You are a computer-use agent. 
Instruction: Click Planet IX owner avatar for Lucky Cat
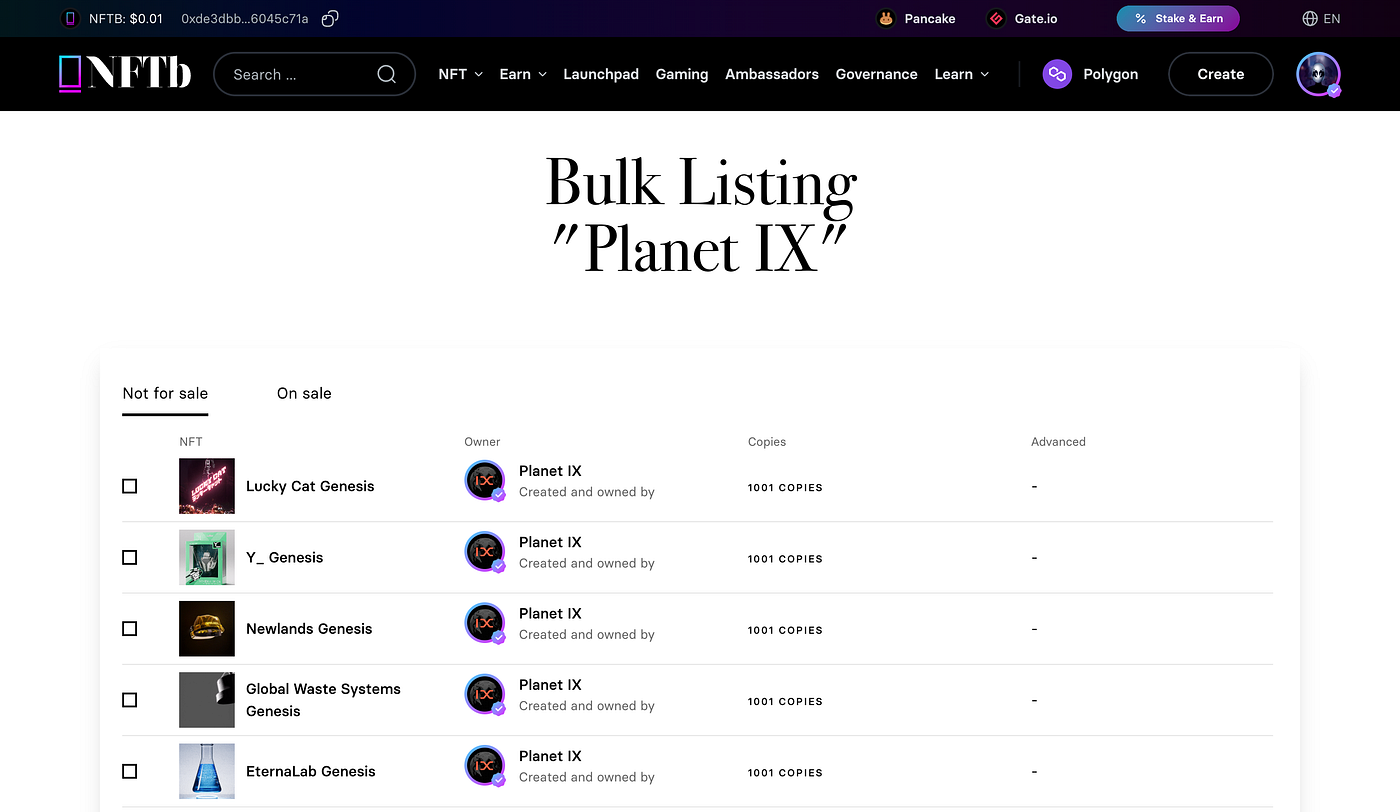point(485,481)
